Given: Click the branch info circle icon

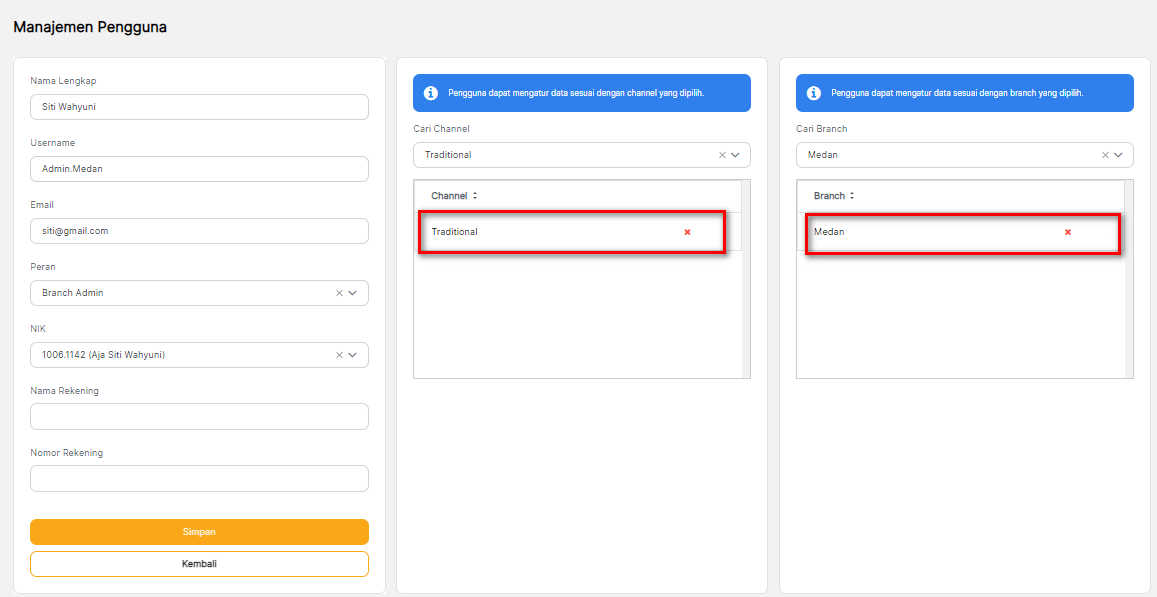Looking at the screenshot, I should point(814,93).
